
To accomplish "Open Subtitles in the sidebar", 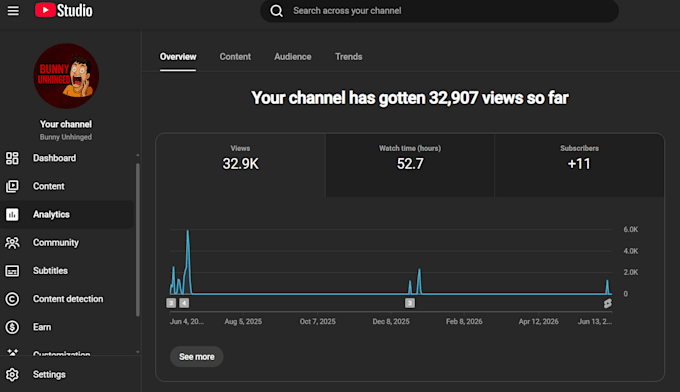I will [67, 271].
